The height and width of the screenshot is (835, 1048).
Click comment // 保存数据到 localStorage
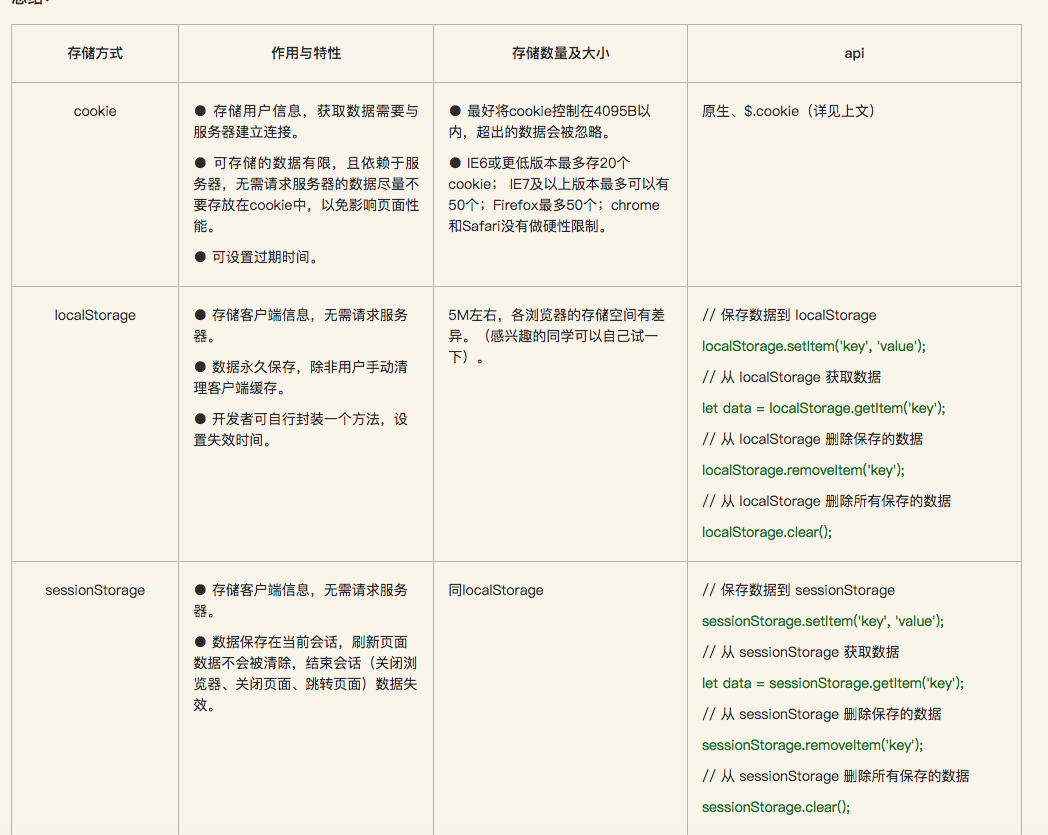tap(789, 315)
